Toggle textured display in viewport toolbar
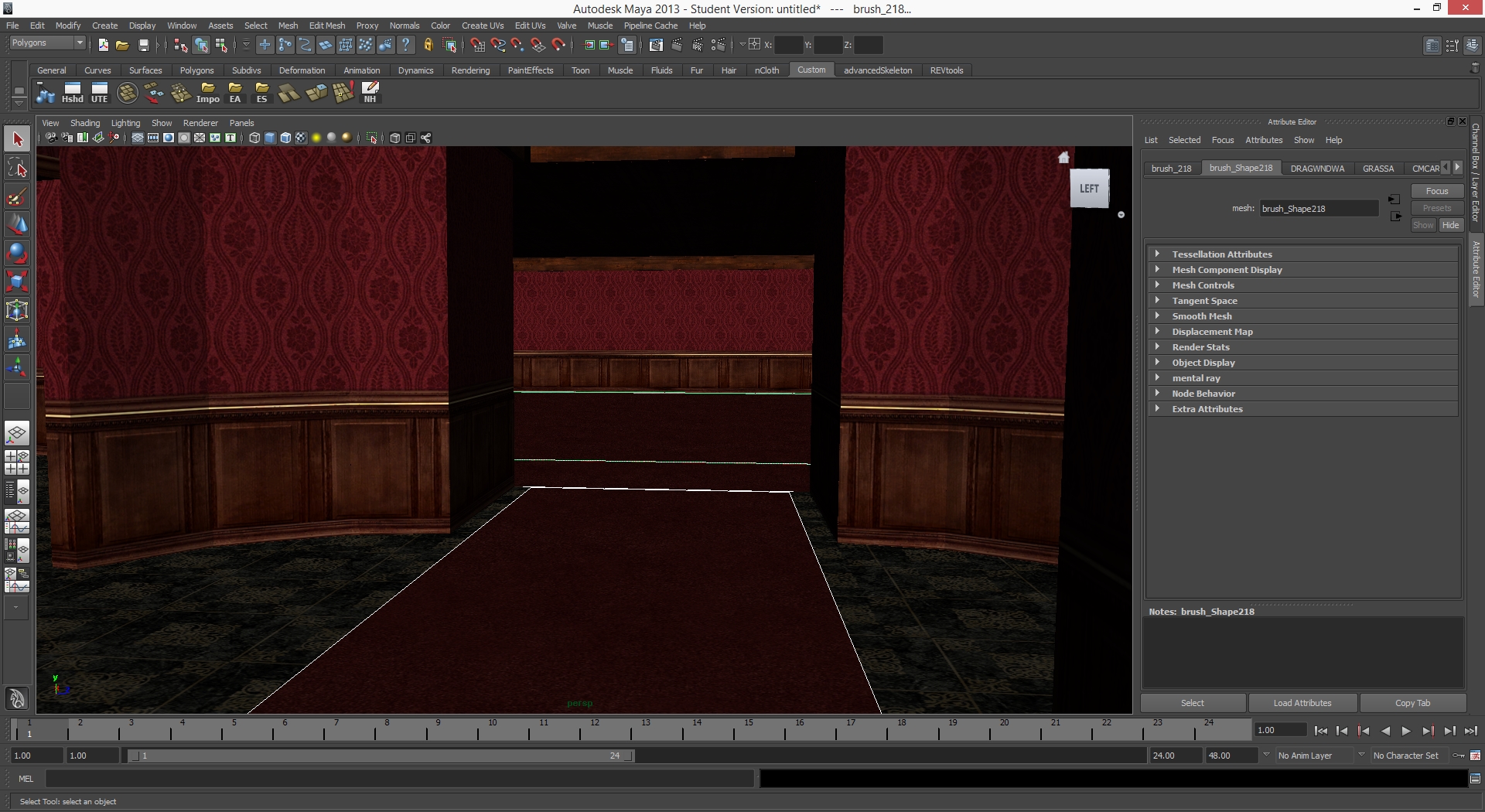 301,138
